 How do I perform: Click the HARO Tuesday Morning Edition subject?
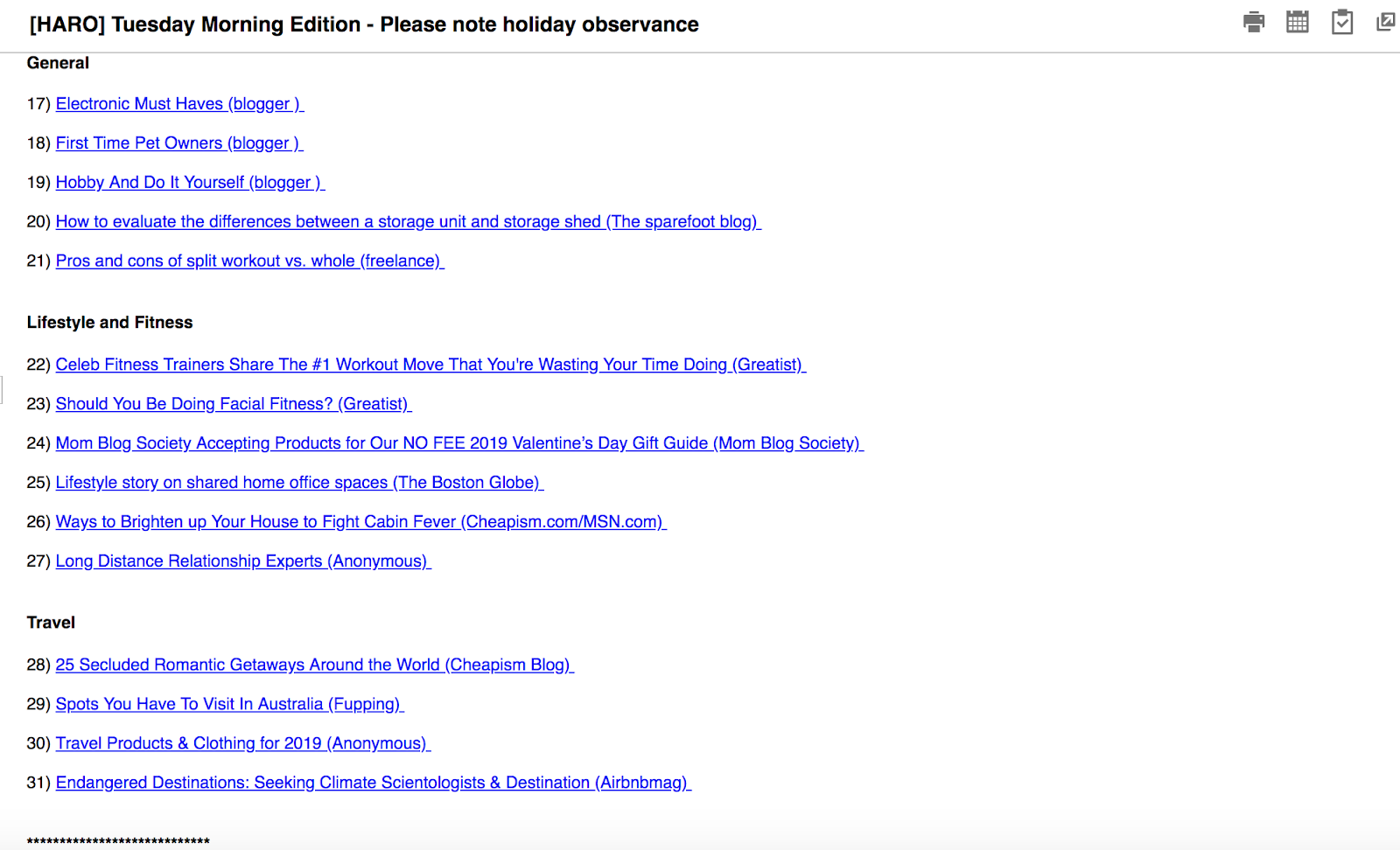pos(364,24)
